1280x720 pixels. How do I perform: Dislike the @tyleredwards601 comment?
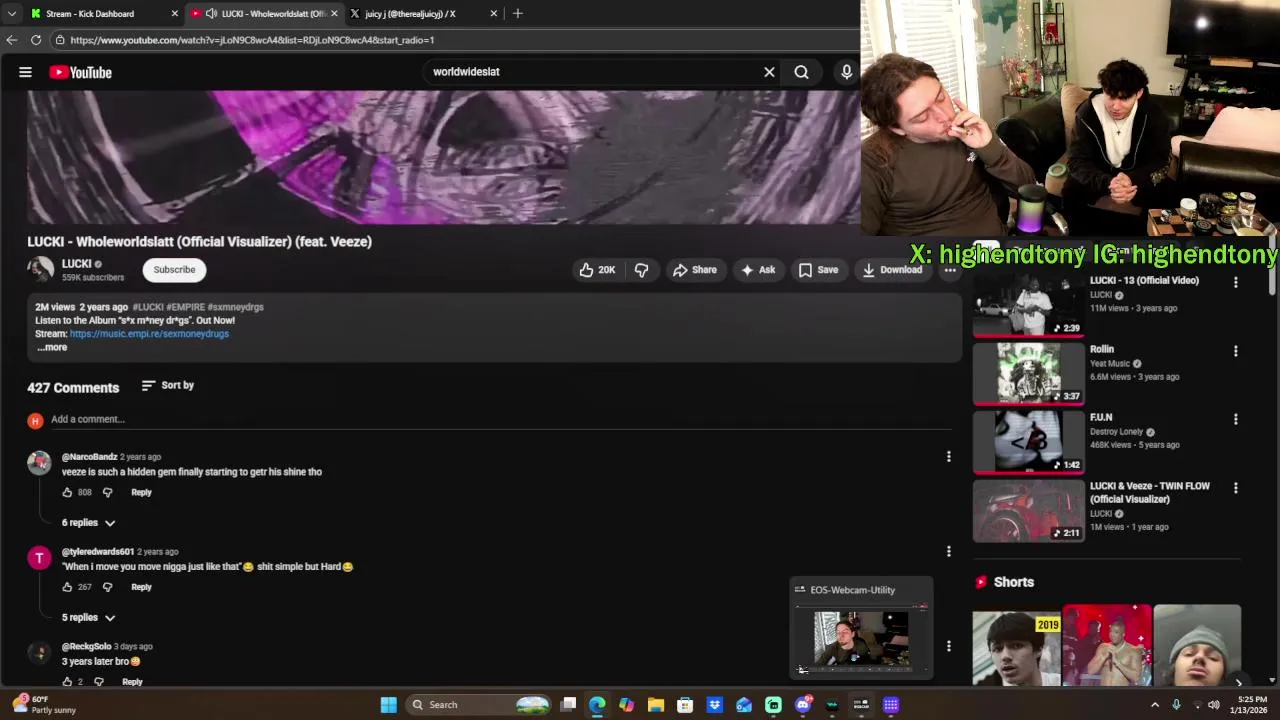[x=108, y=587]
